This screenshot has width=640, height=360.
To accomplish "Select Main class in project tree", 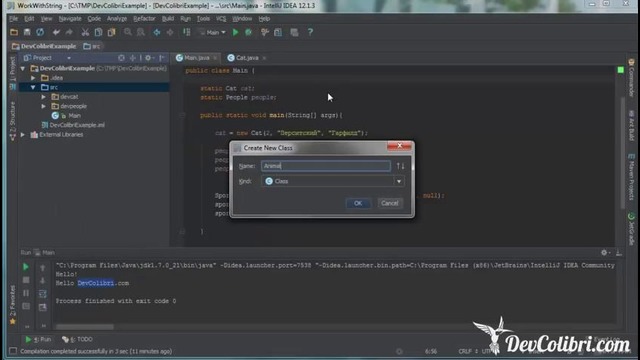I will pos(70,116).
